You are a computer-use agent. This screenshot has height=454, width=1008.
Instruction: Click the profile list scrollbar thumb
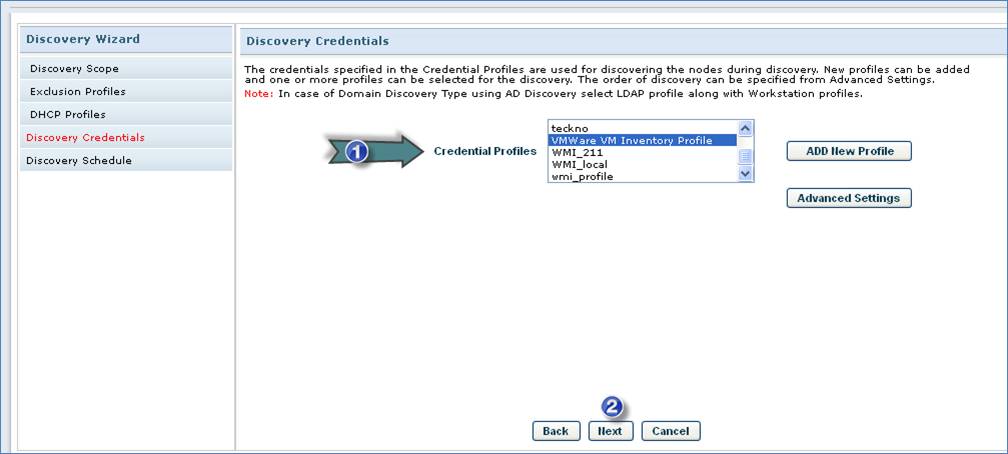click(745, 156)
